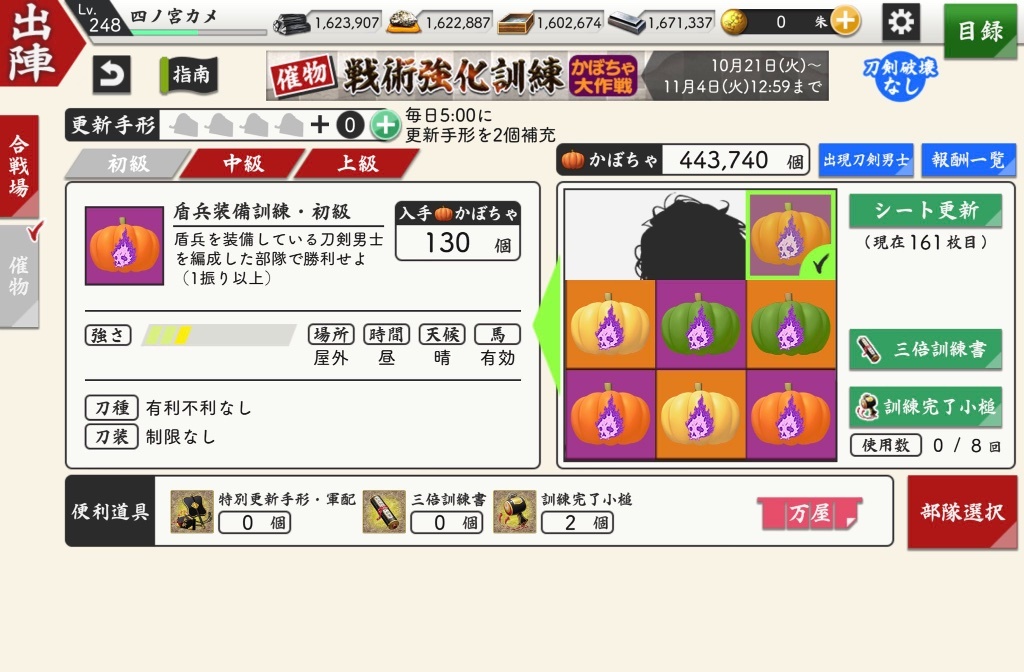Open the 出現刀剣男士 list
The height and width of the screenshot is (672, 1024).
coord(866,161)
